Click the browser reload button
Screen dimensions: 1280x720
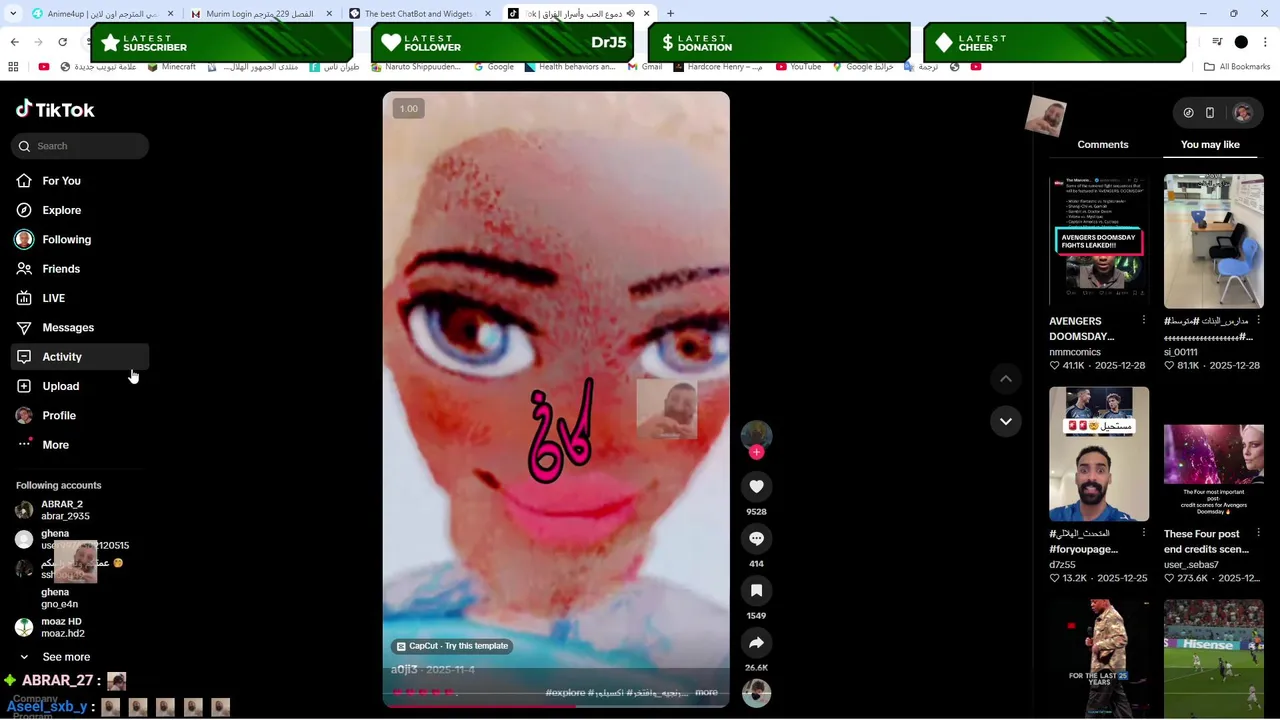[62, 42]
